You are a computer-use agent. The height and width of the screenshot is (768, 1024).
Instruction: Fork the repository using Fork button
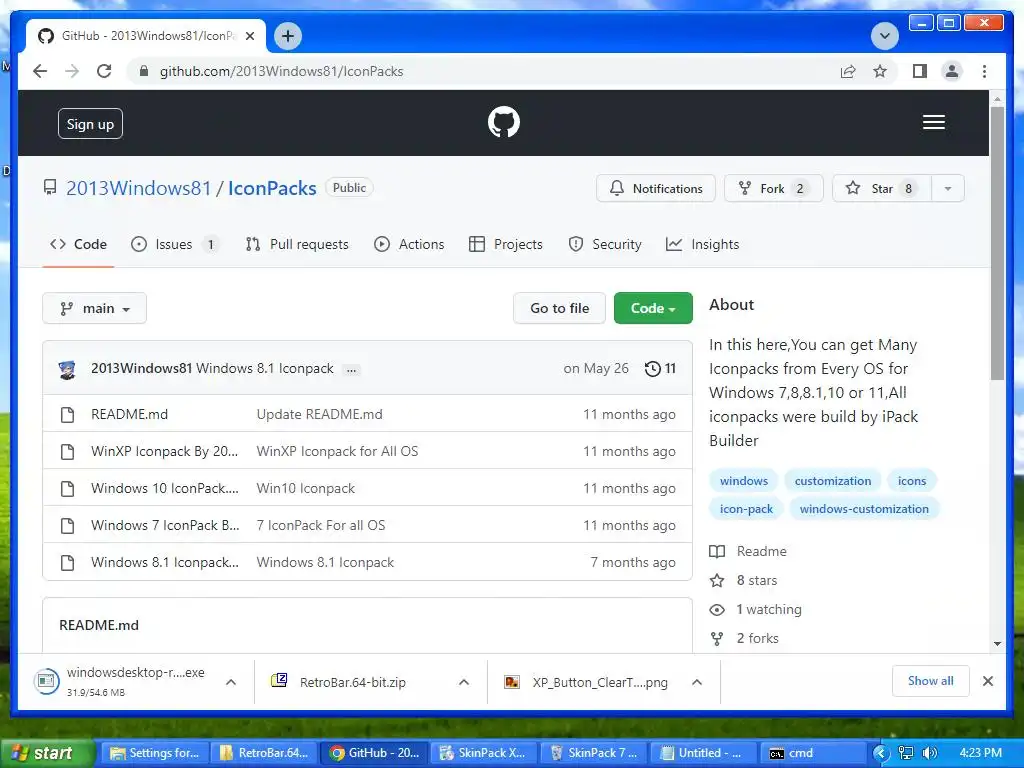pyautogui.click(x=773, y=188)
